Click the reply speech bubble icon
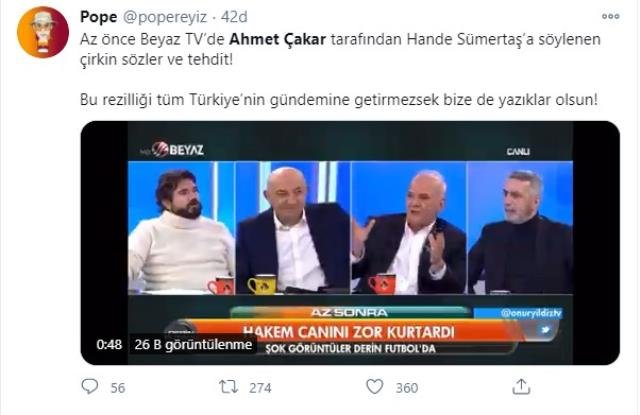640x415 pixels. click(x=90, y=386)
